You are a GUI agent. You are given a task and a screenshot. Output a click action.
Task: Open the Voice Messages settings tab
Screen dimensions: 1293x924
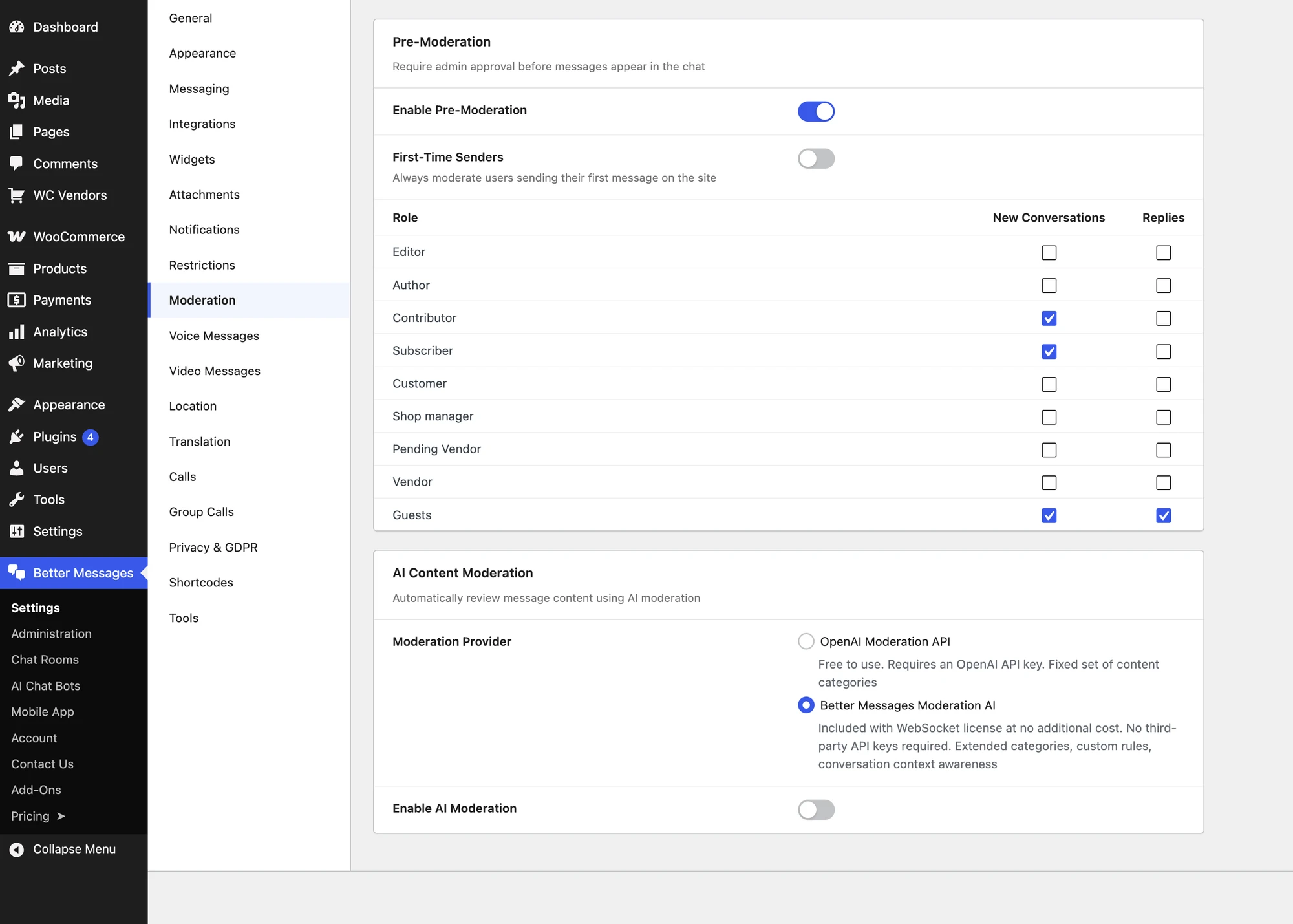point(249,336)
